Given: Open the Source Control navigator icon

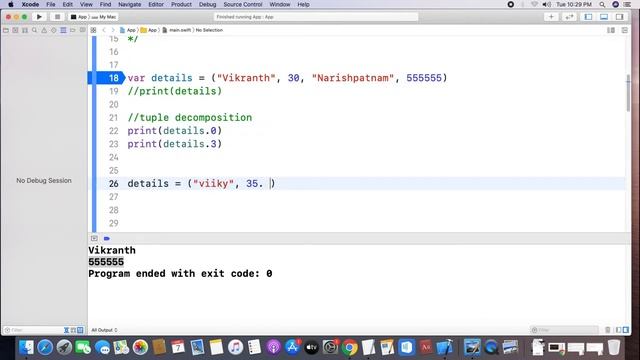Looking at the screenshot, I should click(15, 30).
